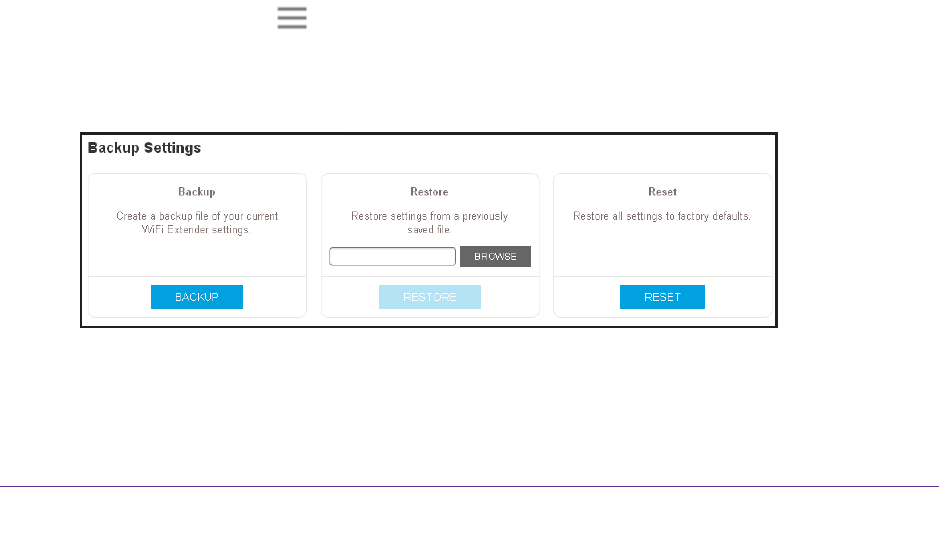Click text 'Create a backup file of your current'
Screen dimensions: 941x554
pyautogui.click(x=197, y=216)
